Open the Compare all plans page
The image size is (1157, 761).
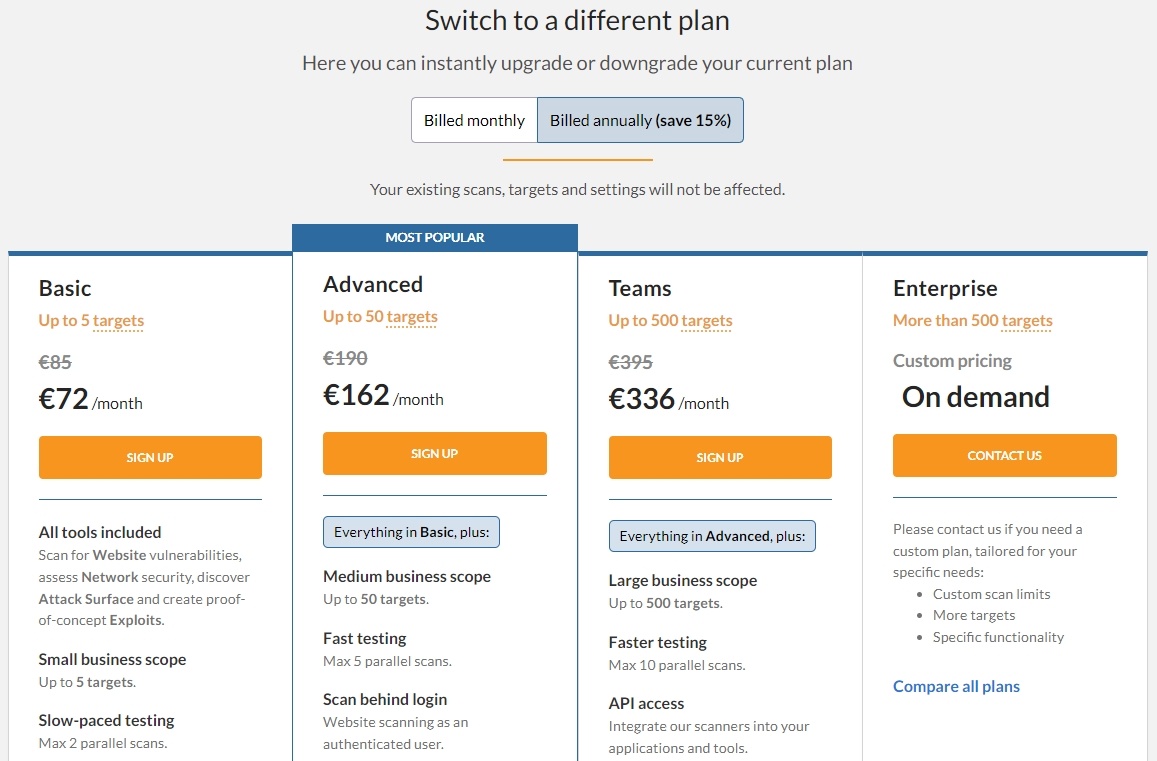(x=956, y=686)
